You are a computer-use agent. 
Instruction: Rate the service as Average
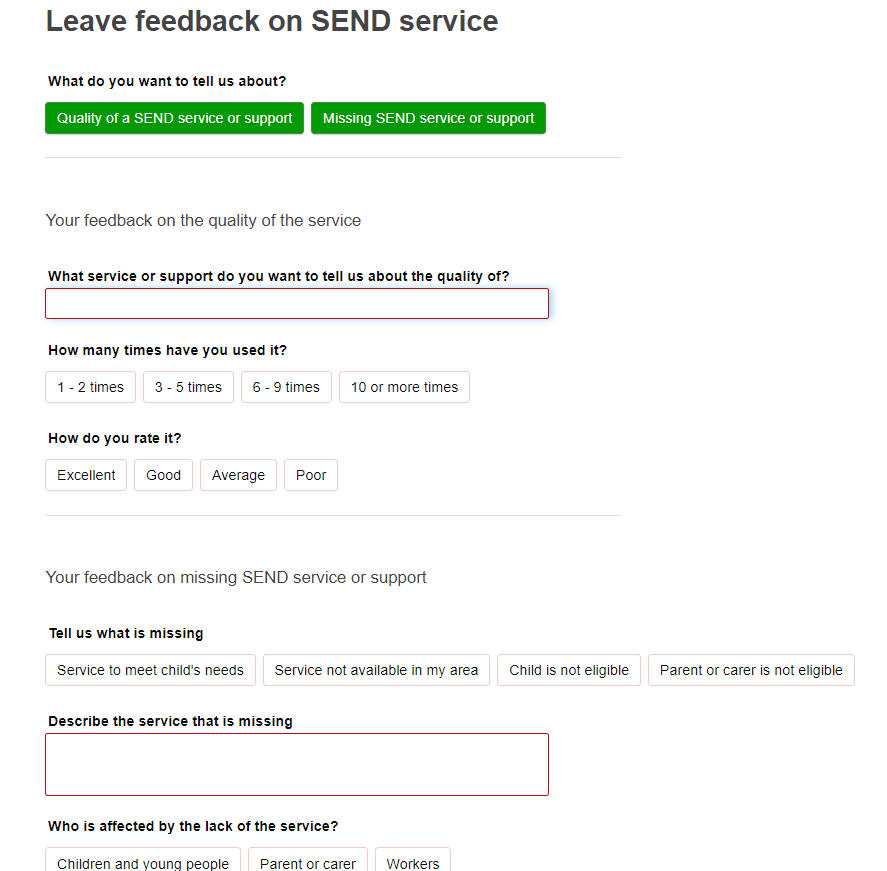click(x=238, y=475)
